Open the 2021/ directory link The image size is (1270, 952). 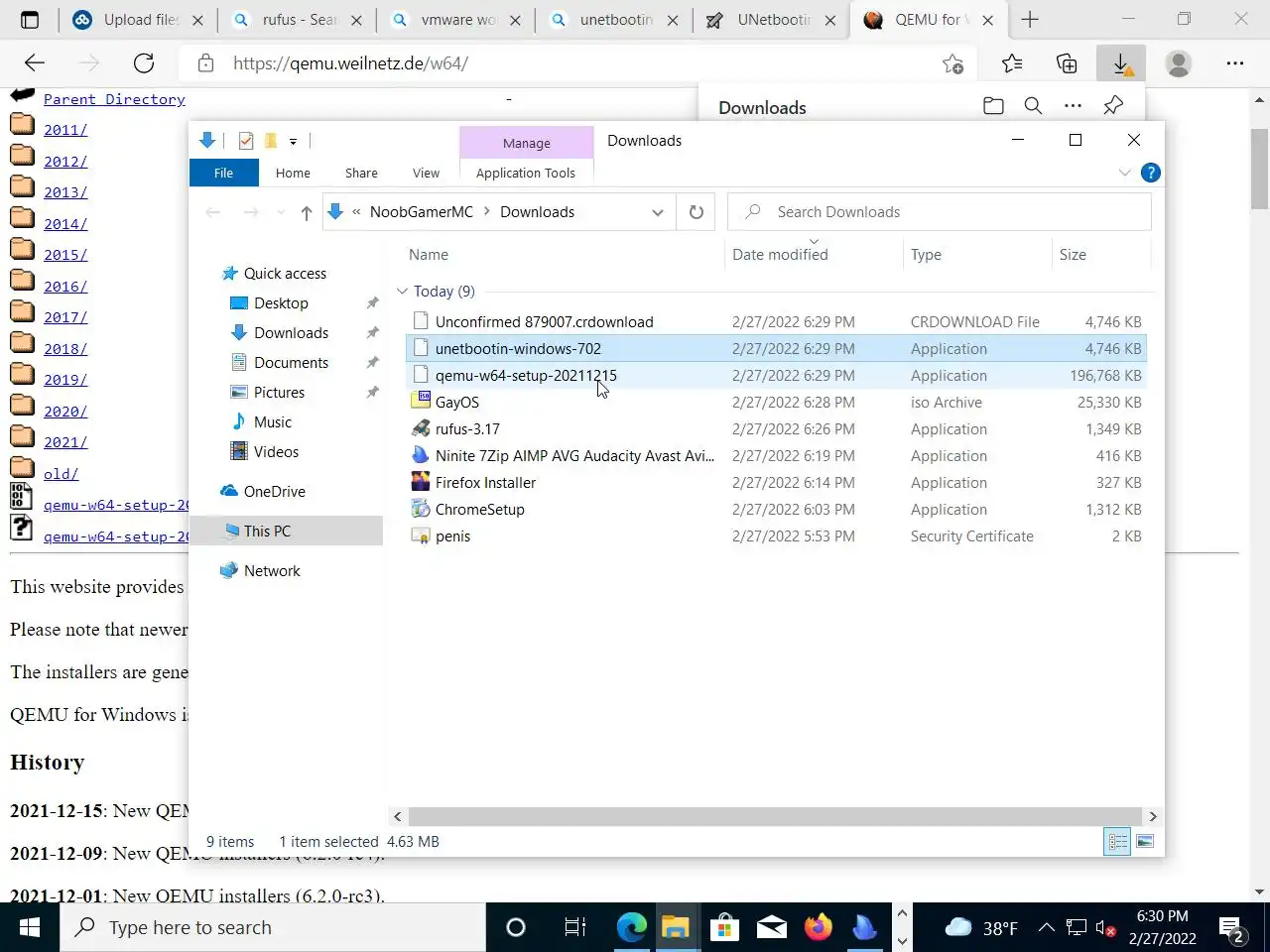pyautogui.click(x=65, y=442)
